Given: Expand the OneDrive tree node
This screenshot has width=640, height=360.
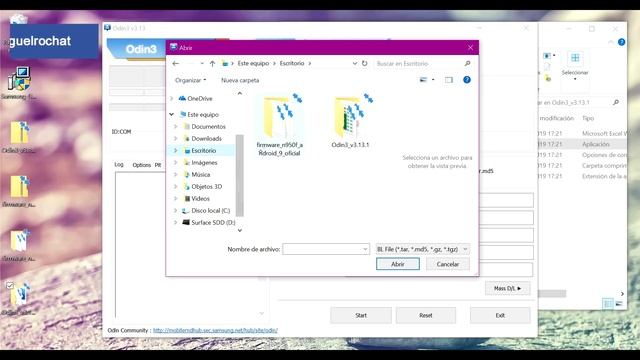Looking at the screenshot, I should 171,98.
